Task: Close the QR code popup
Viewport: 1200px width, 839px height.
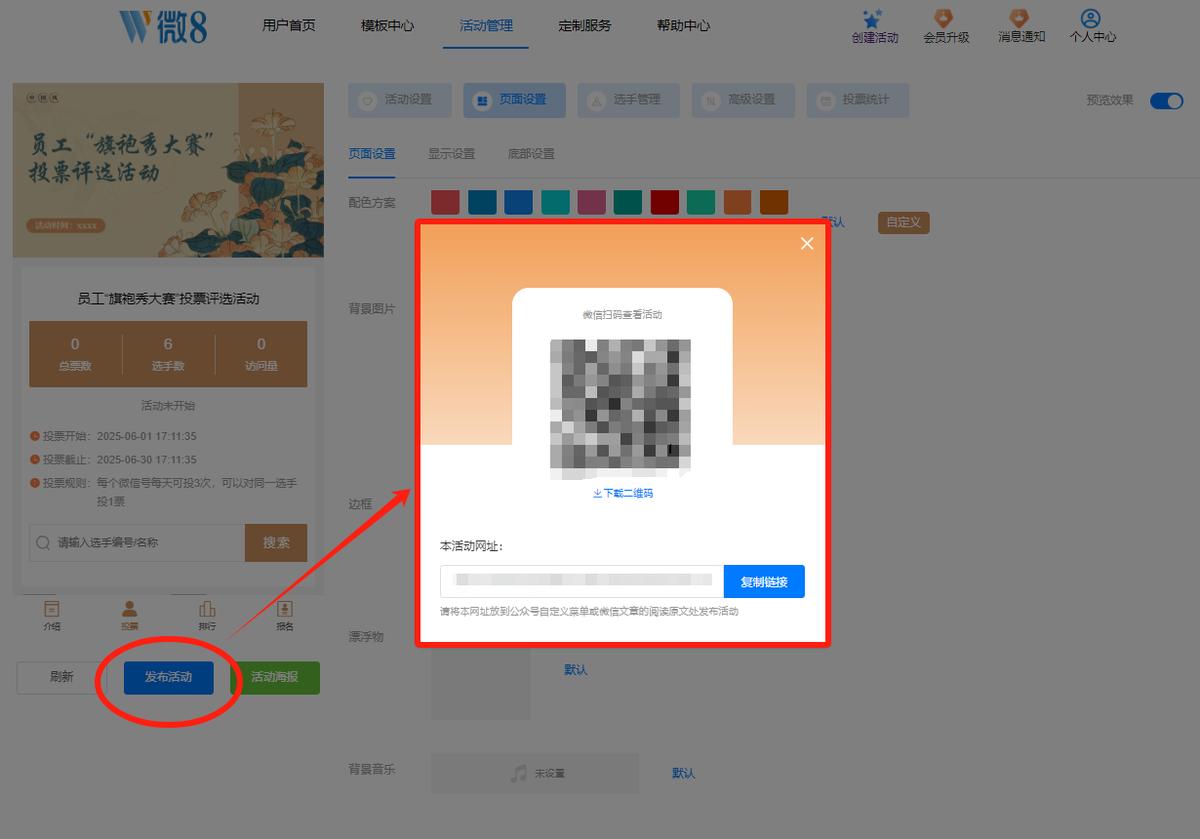Action: click(807, 244)
